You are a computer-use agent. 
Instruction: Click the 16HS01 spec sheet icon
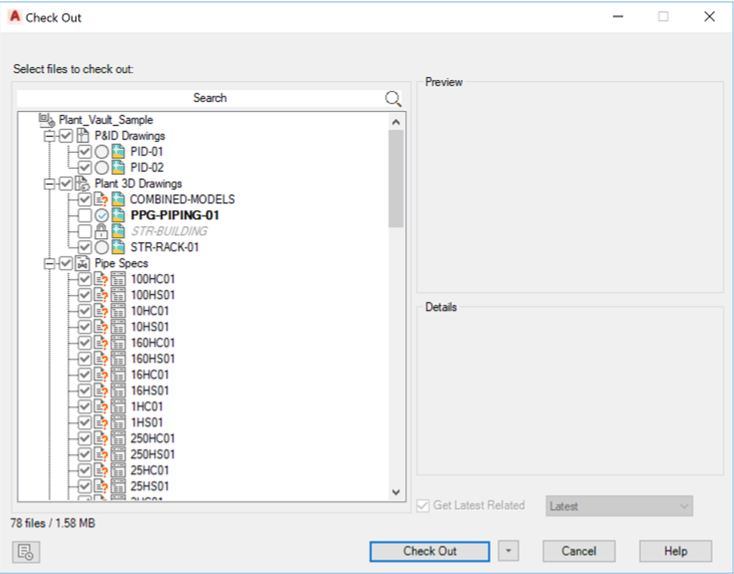click(118, 390)
